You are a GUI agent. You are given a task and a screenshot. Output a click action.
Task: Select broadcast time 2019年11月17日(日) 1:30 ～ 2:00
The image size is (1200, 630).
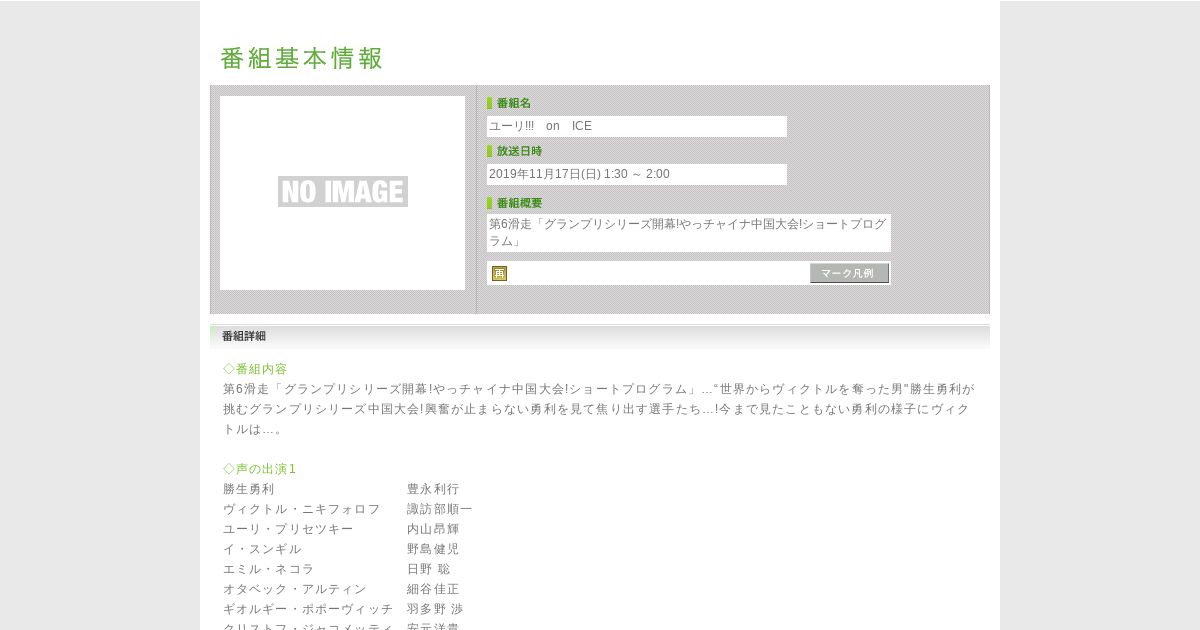[637, 174]
